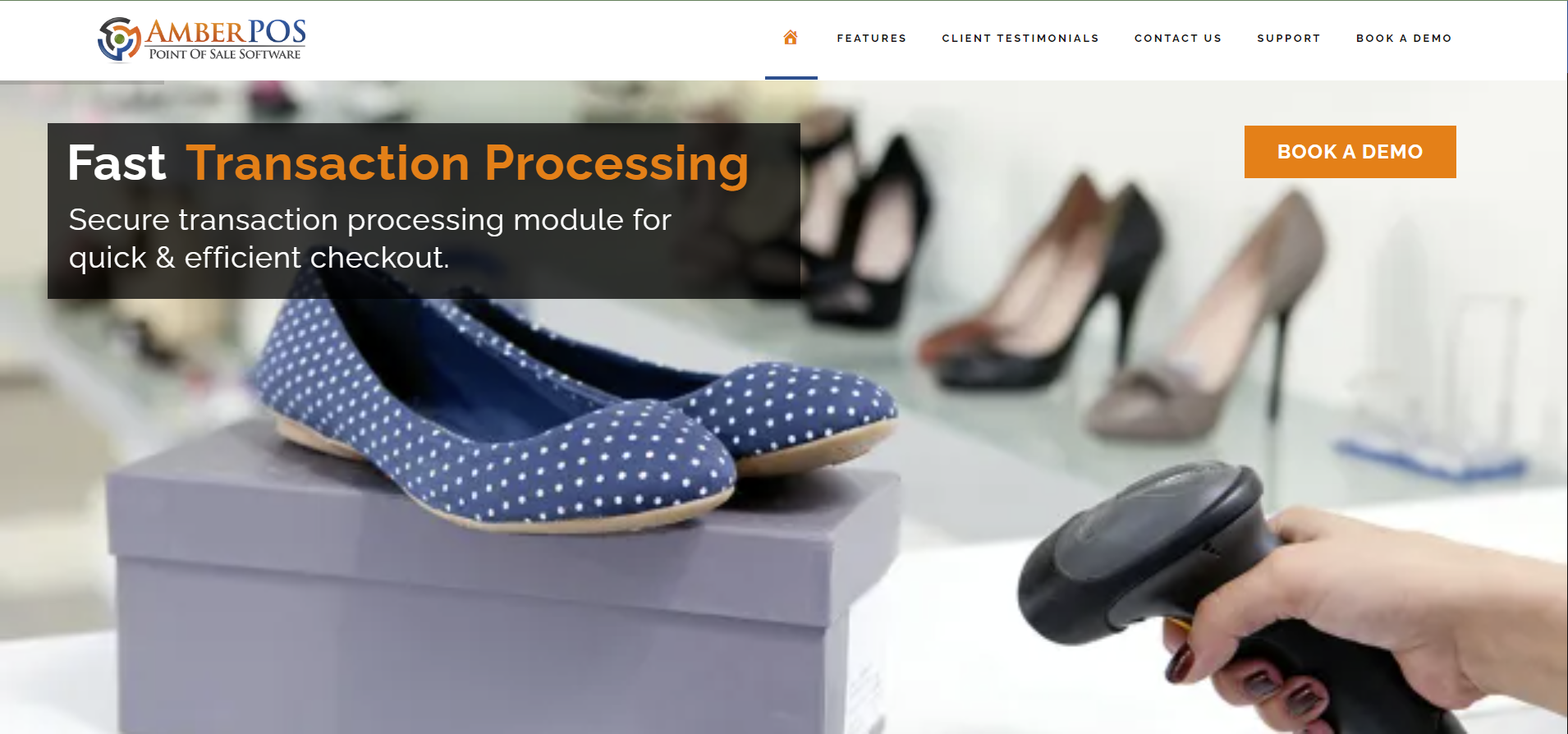Viewport: 1568px width, 734px height.
Task: Choose Book a Demo in the navigation bar
Action: (1404, 39)
